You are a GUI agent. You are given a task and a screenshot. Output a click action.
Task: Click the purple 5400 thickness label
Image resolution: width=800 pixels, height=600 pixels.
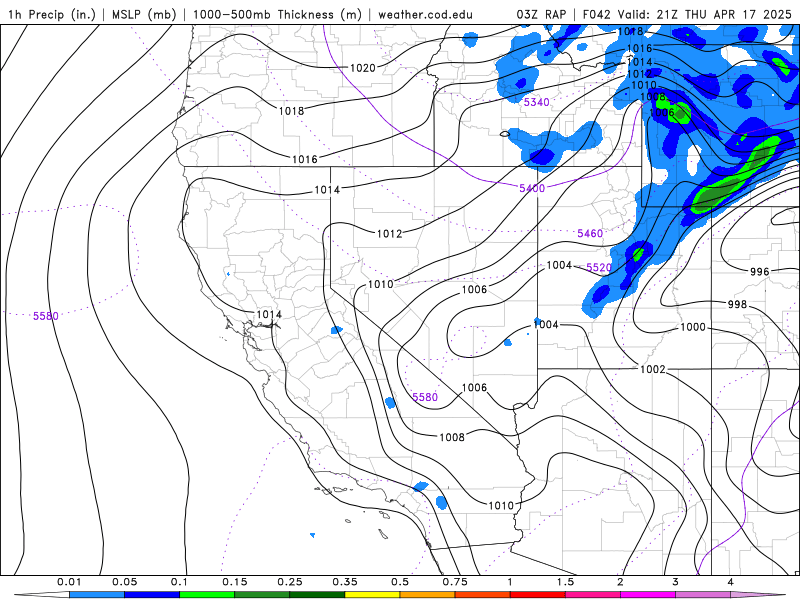[x=532, y=188]
